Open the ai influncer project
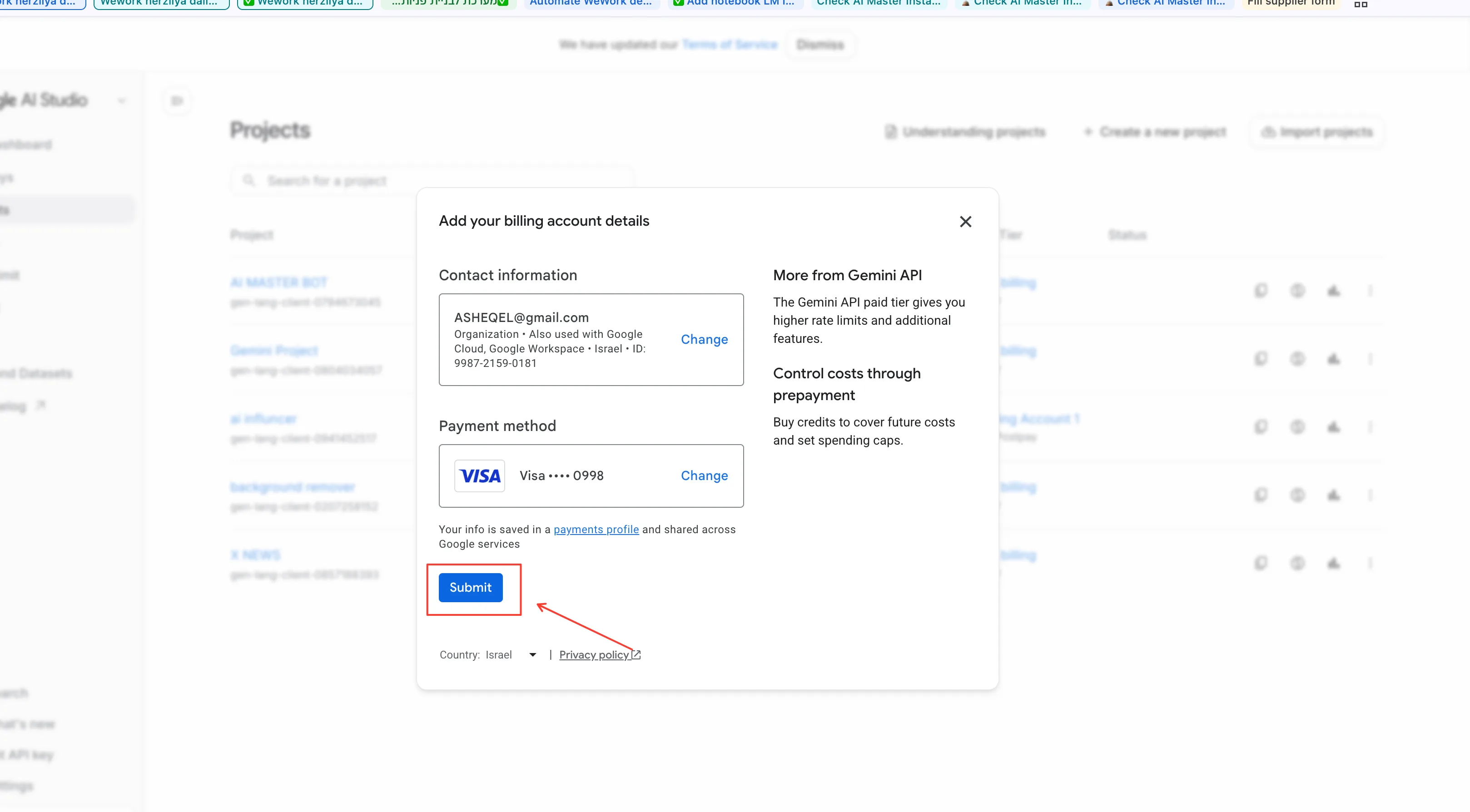Viewport: 1470px width, 812px height. pyautogui.click(x=263, y=418)
